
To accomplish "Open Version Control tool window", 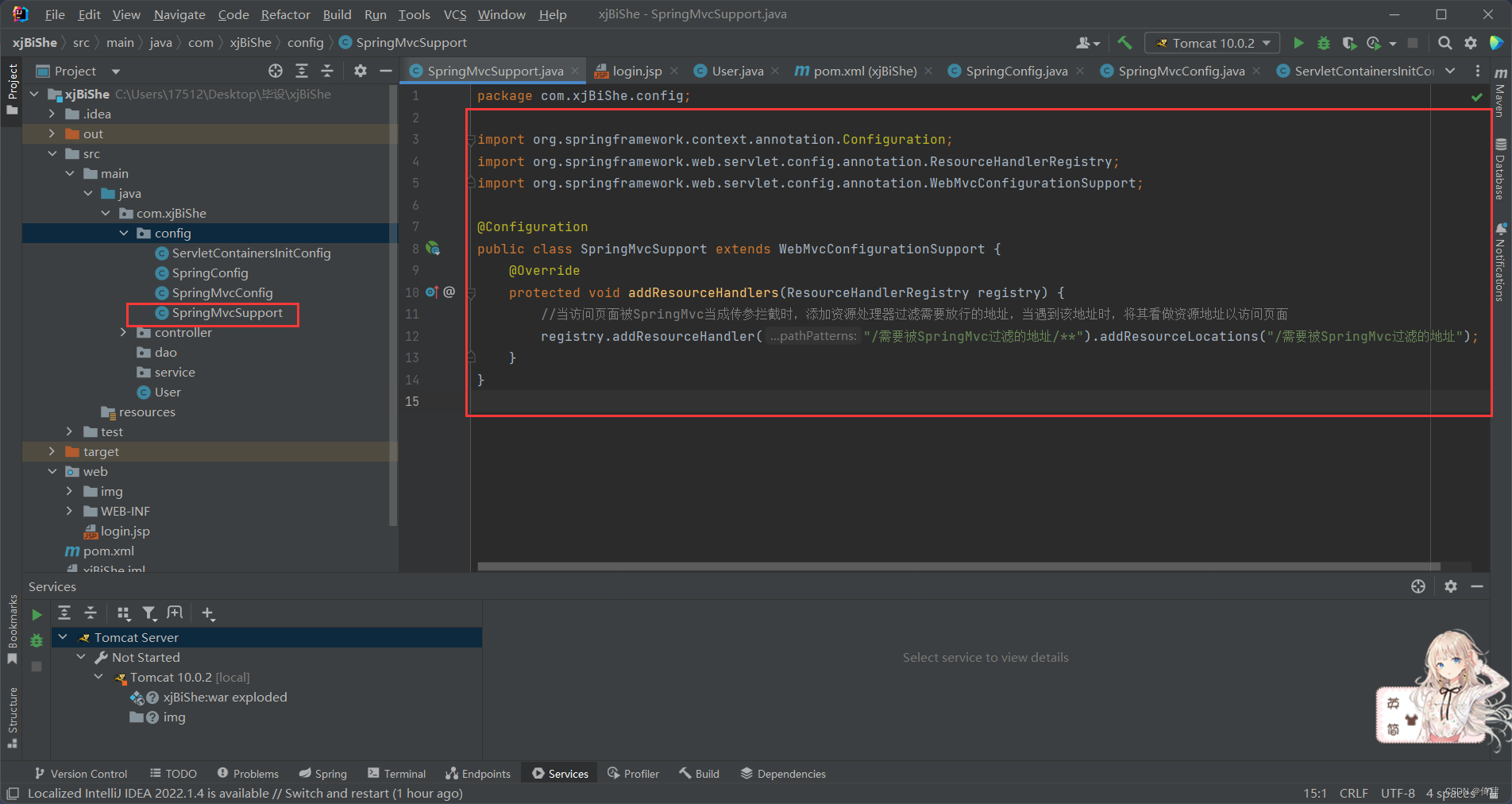I will point(80,774).
